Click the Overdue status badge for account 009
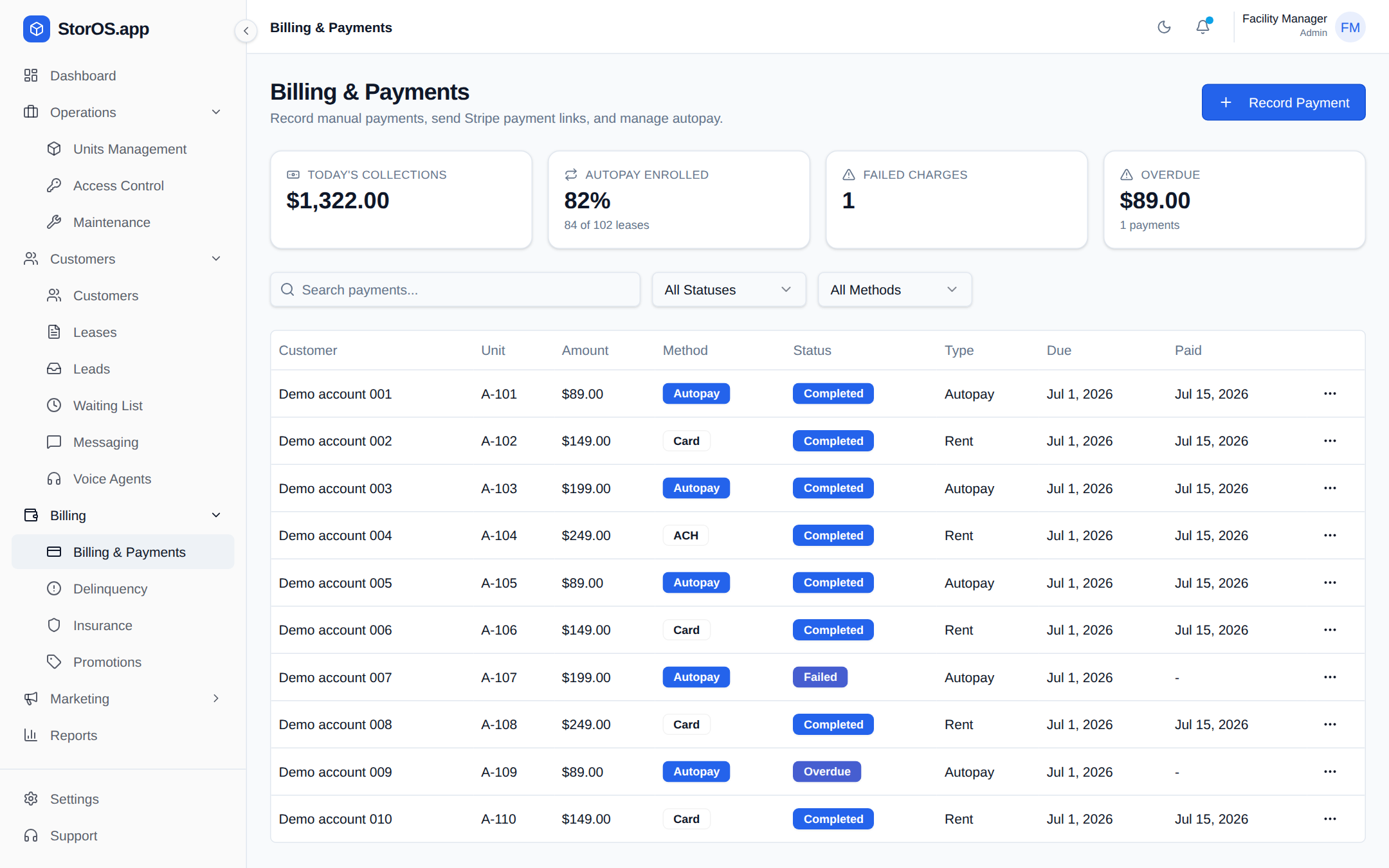 pos(827,772)
